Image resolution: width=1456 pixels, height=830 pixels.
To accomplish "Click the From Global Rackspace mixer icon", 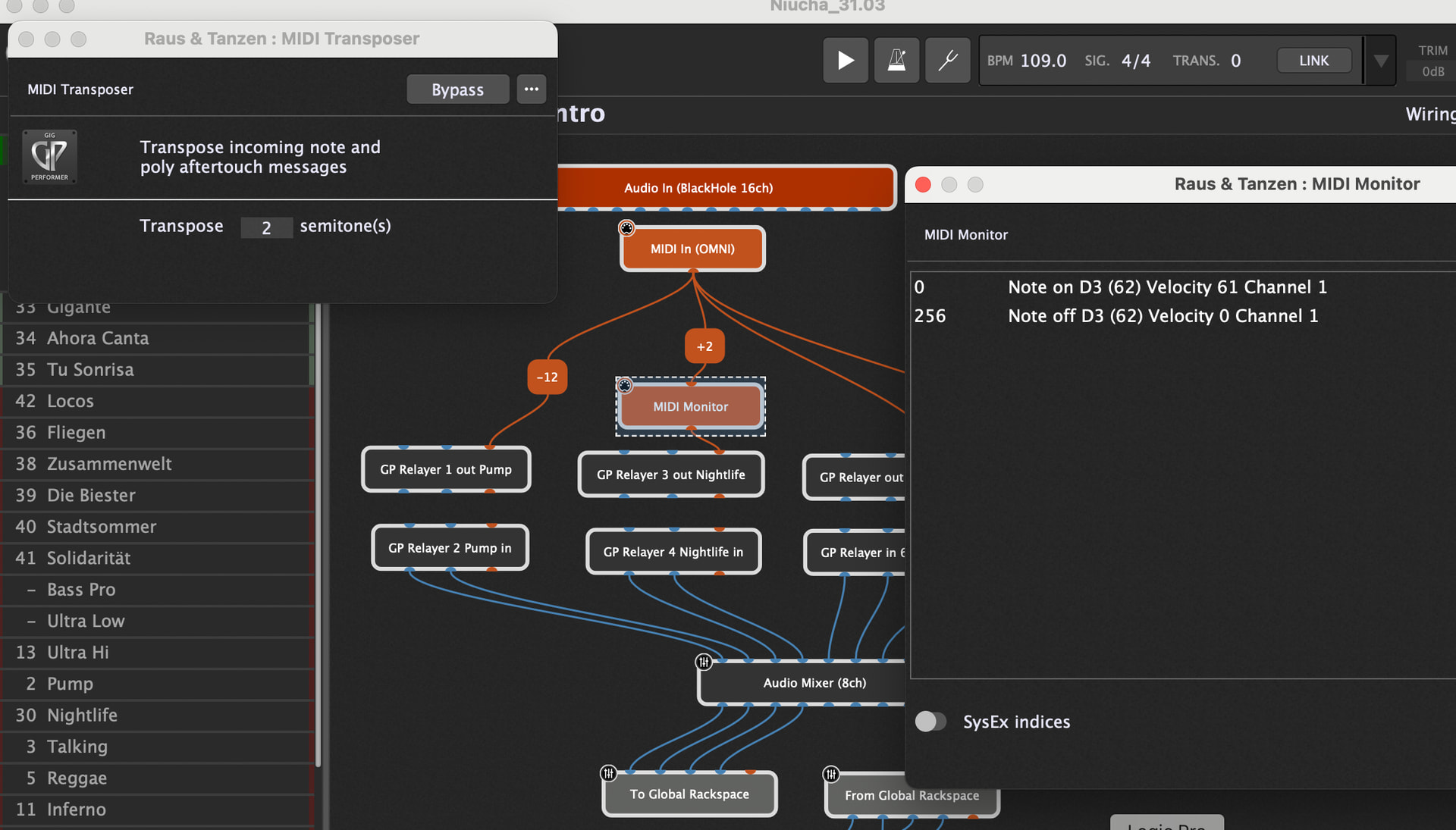I will 831,774.
